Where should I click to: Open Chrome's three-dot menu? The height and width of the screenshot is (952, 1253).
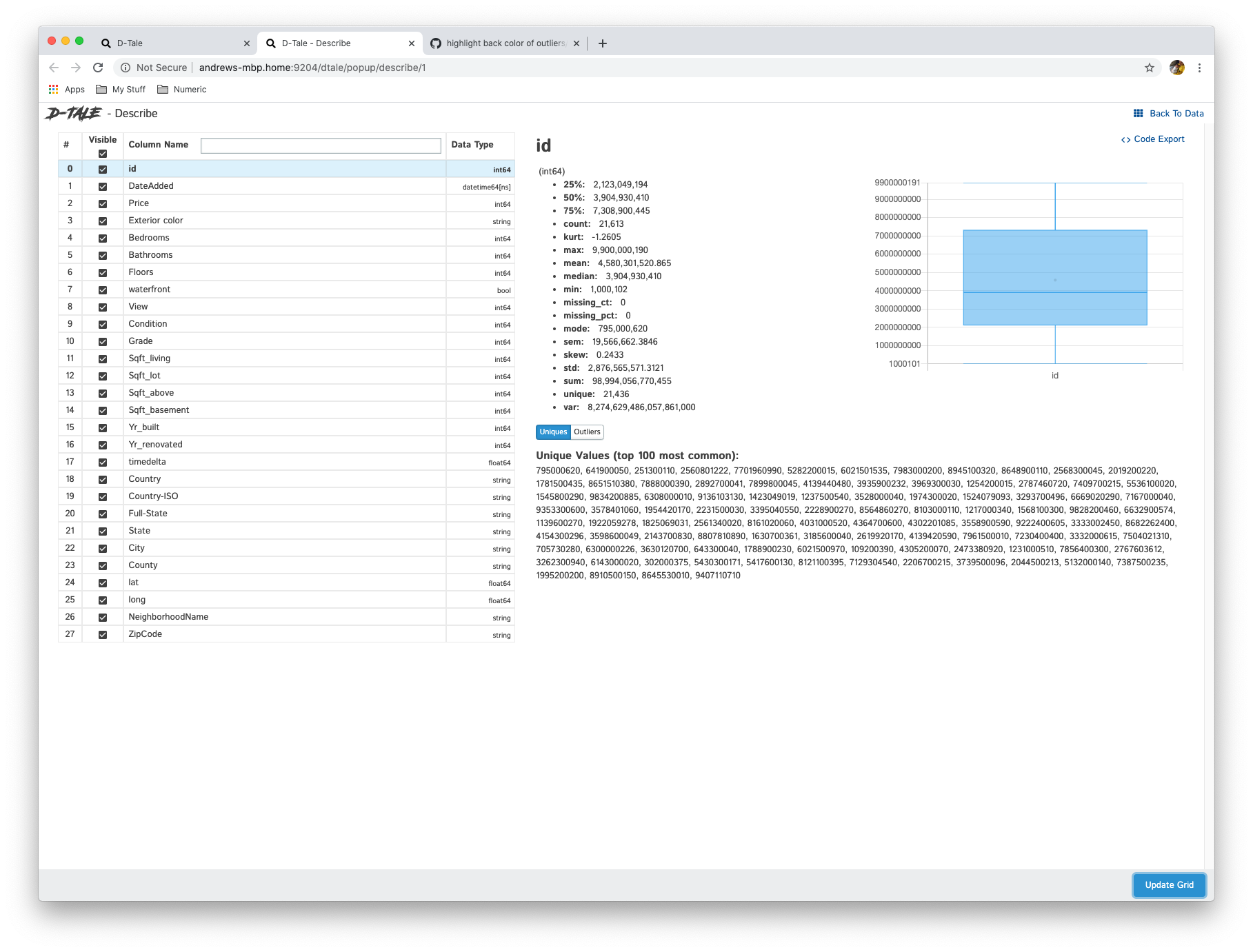pos(1200,68)
